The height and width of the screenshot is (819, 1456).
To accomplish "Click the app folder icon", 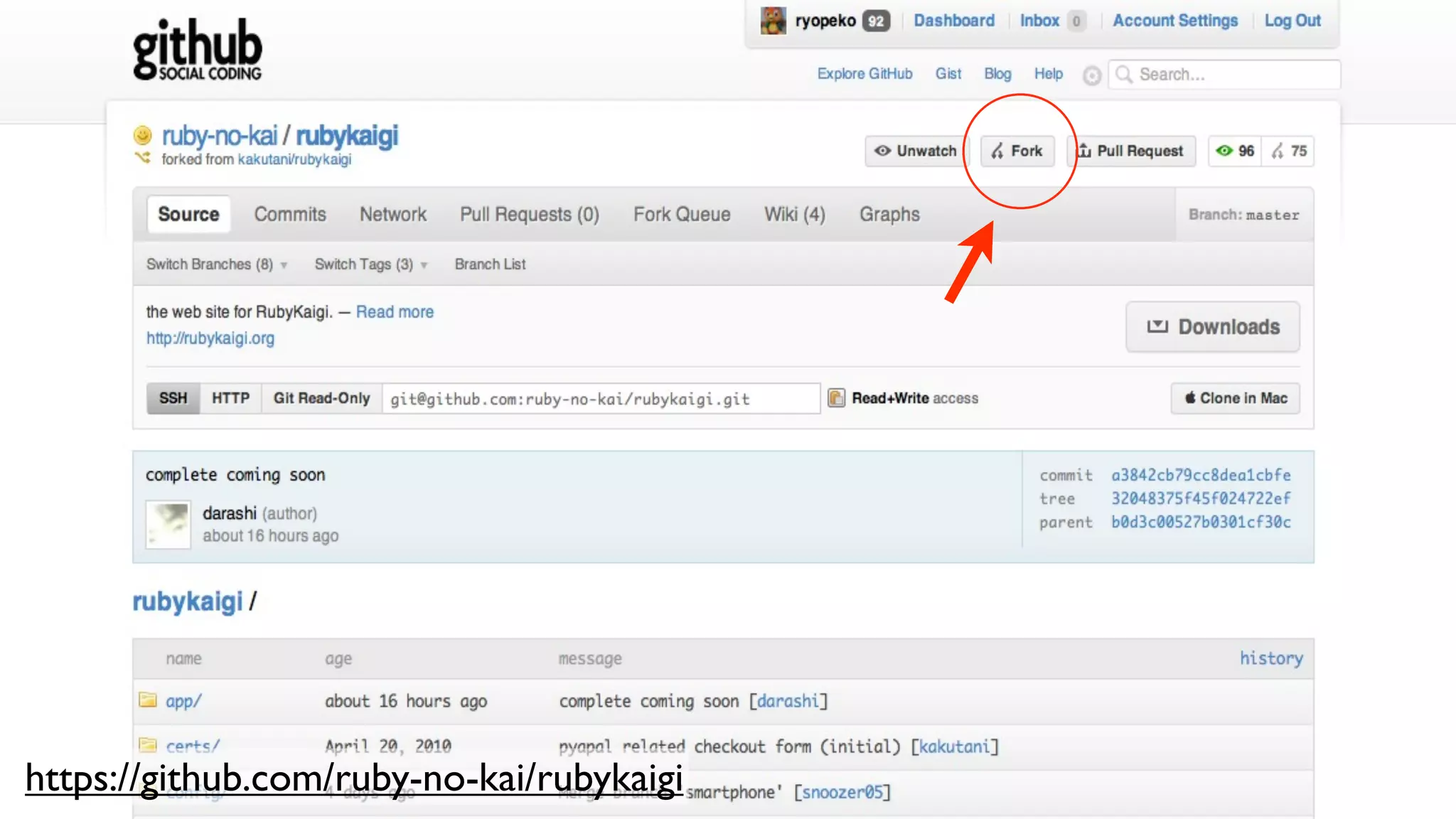I will 148,700.
